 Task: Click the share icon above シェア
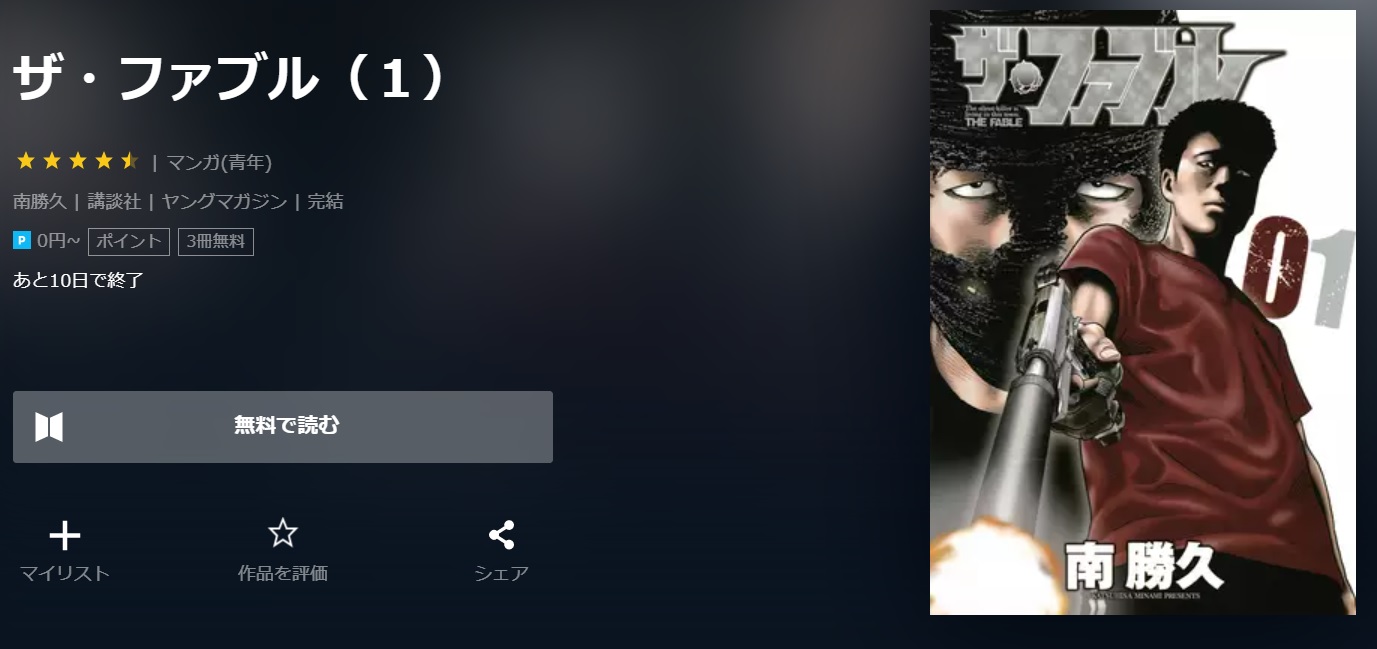501,535
